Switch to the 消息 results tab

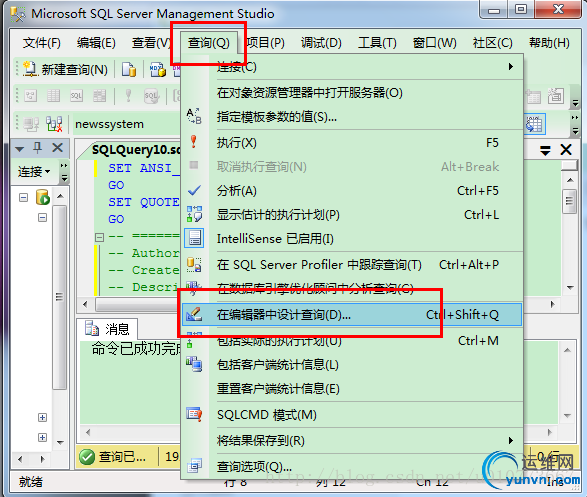pos(107,329)
